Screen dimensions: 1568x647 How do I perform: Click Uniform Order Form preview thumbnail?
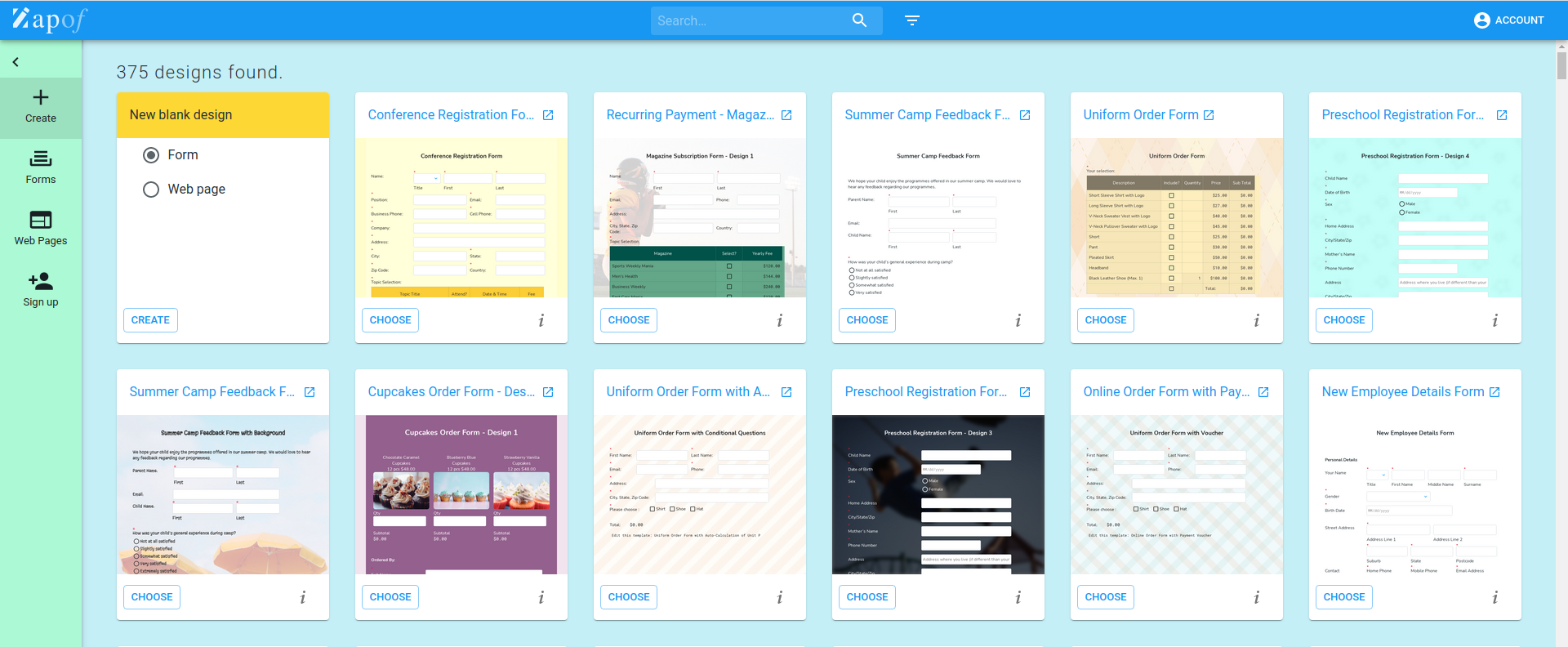click(1177, 217)
